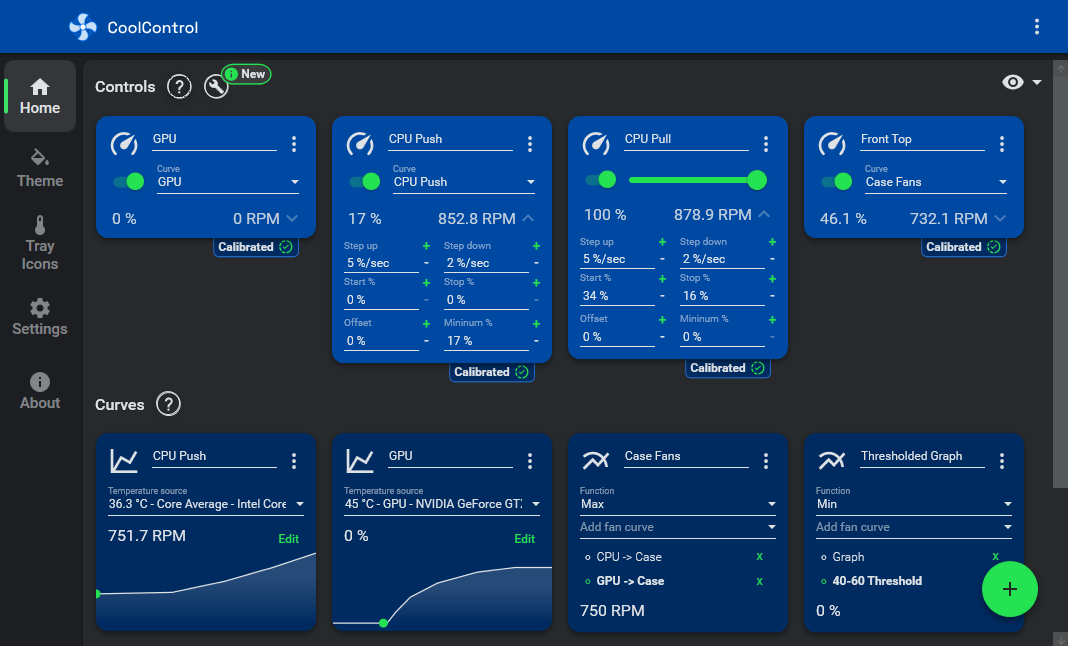Open the GPU control card three-dot menu
Viewport: 1068px width, 646px height.
pyautogui.click(x=294, y=144)
